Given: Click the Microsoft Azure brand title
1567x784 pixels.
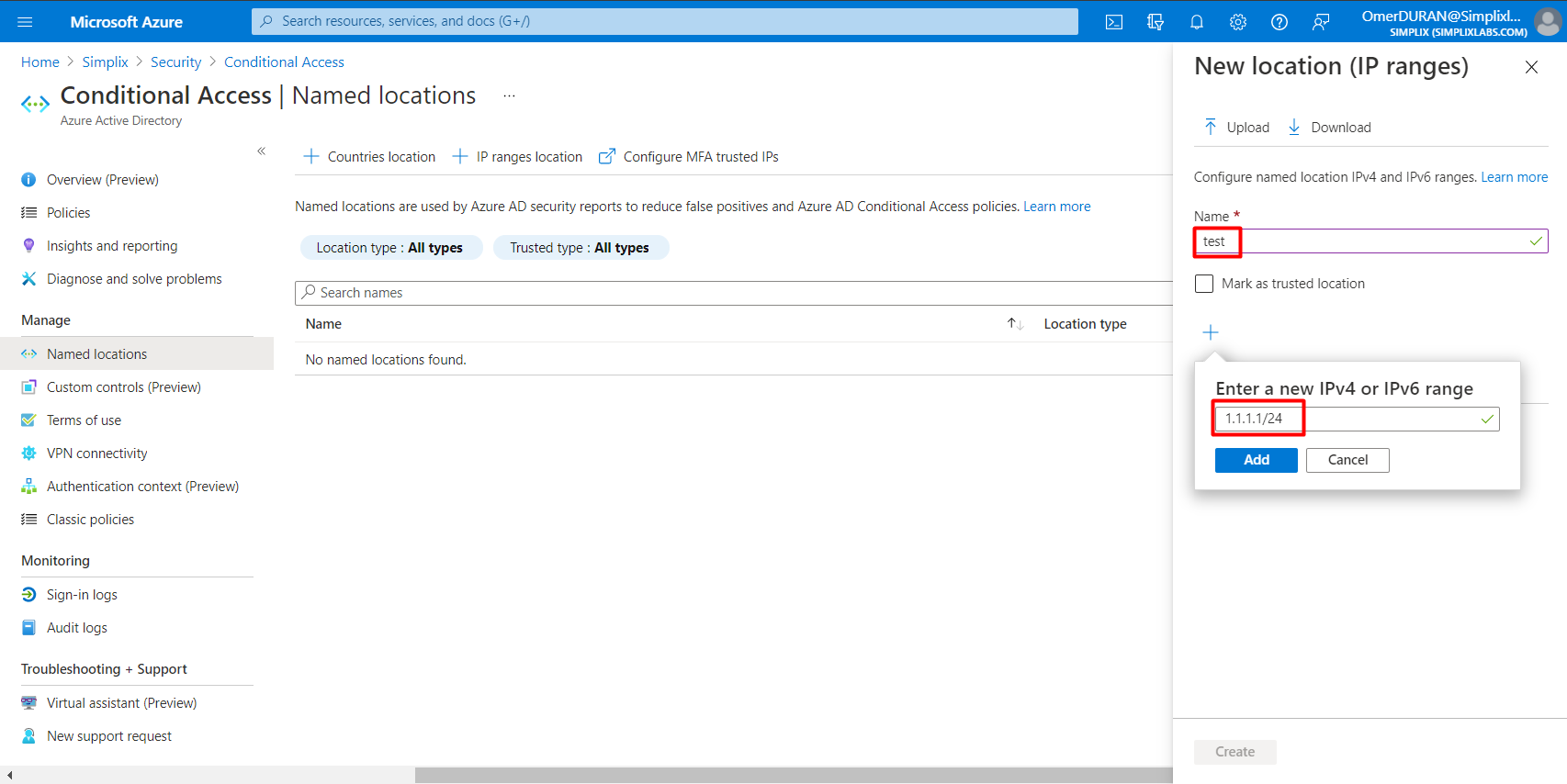Looking at the screenshot, I should [127, 22].
